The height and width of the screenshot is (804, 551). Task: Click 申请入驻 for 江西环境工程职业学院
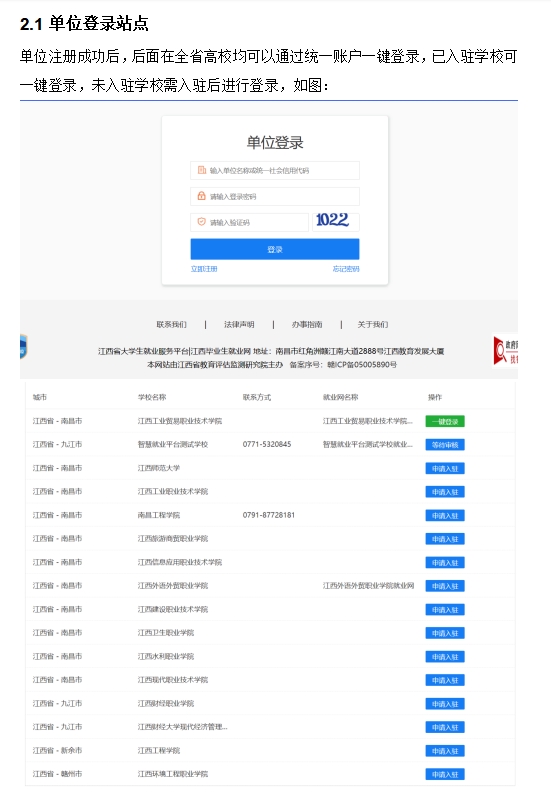tap(445, 774)
